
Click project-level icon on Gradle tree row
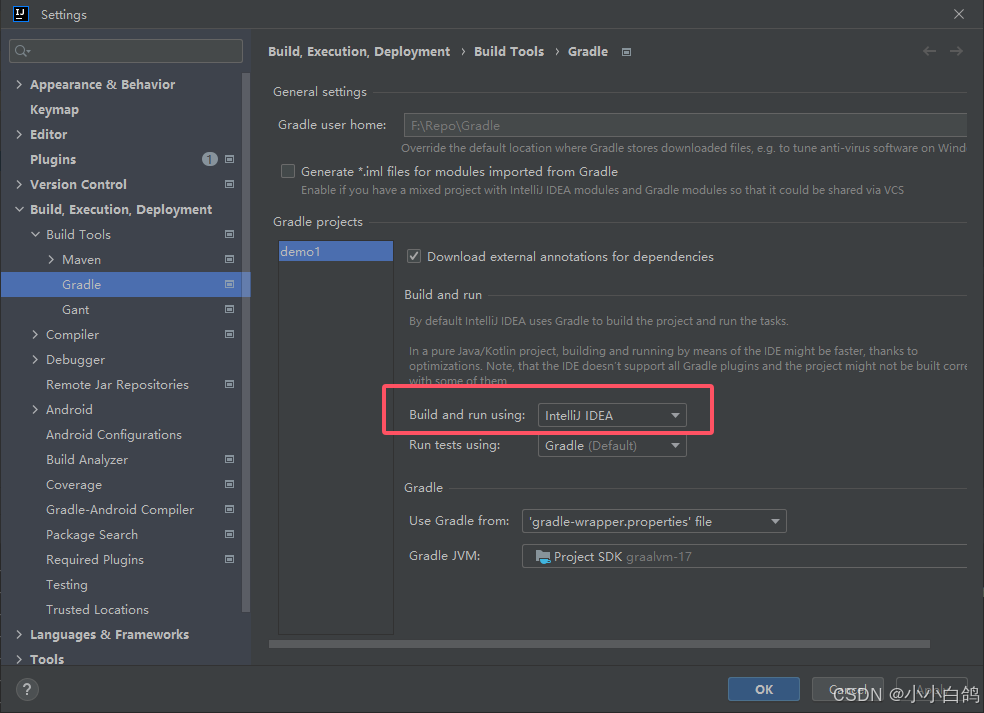(230, 284)
